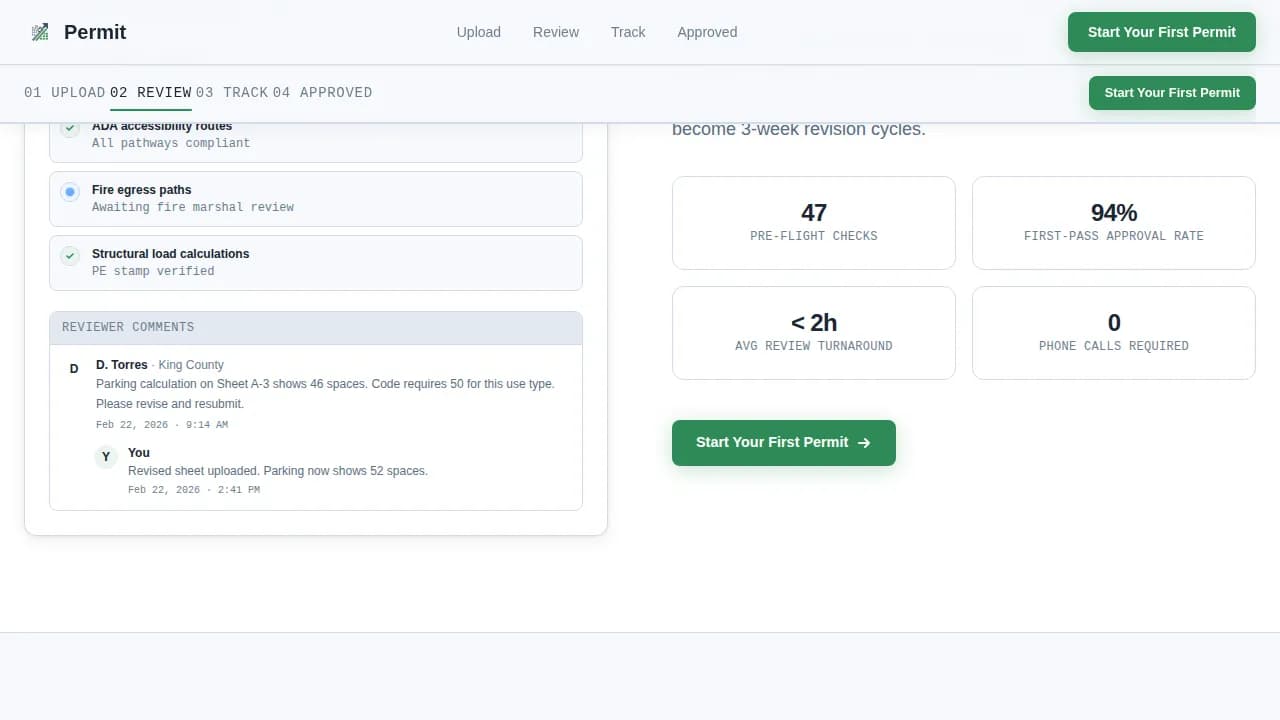Click D. Torres's circular avatar
Viewport: 1280px width, 720px height.
click(73, 368)
